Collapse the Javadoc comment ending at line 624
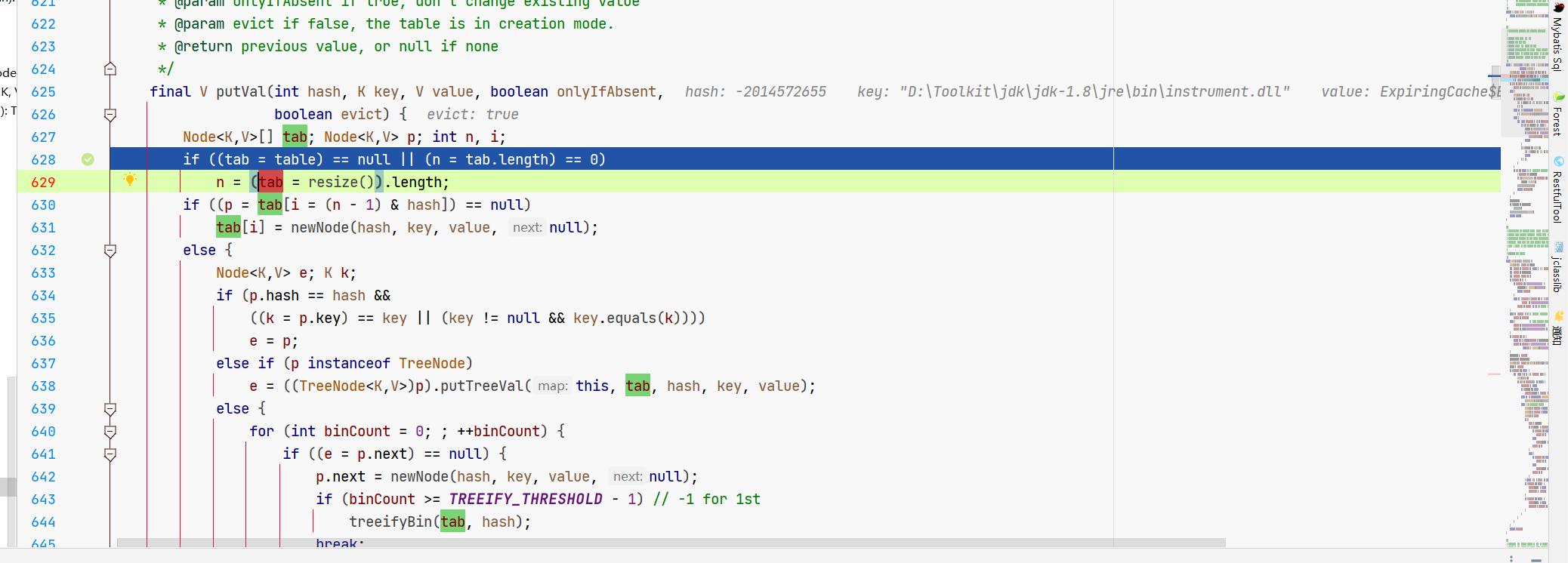Viewport: 1568px width, 563px height. (110, 69)
